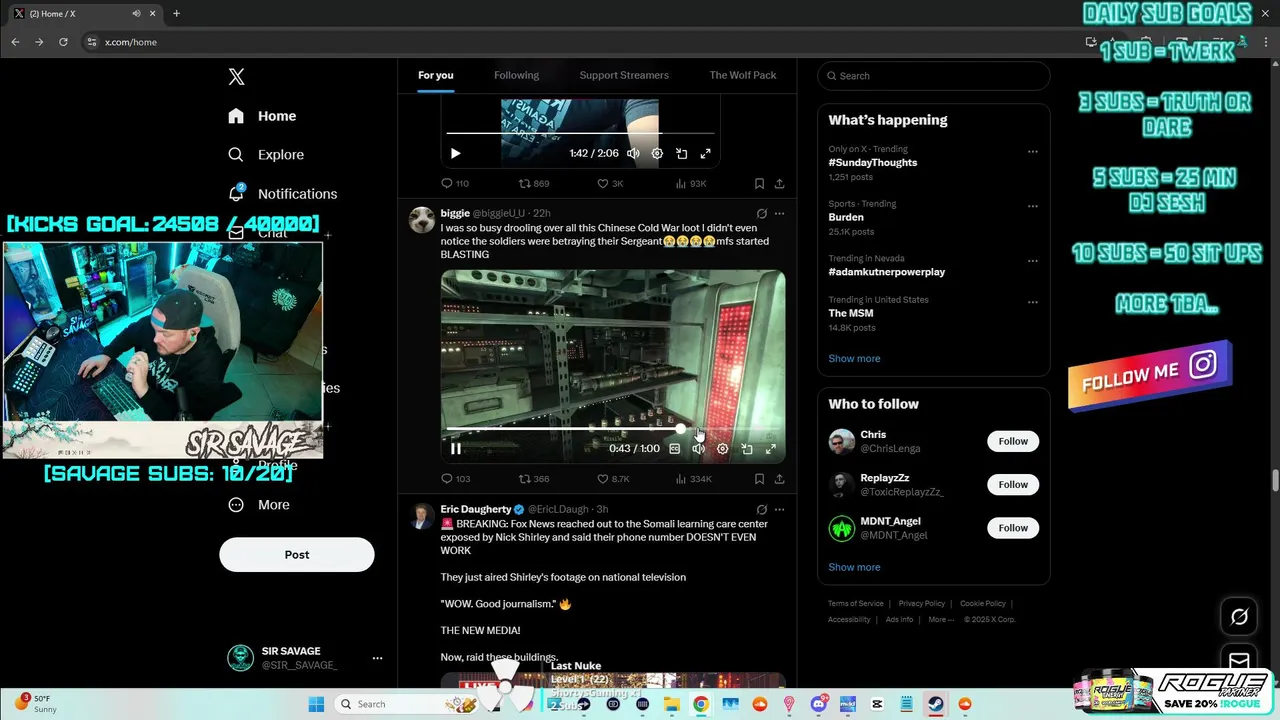
Task: Open Grok icon on Eric Daugherty's post
Action: [762, 510]
